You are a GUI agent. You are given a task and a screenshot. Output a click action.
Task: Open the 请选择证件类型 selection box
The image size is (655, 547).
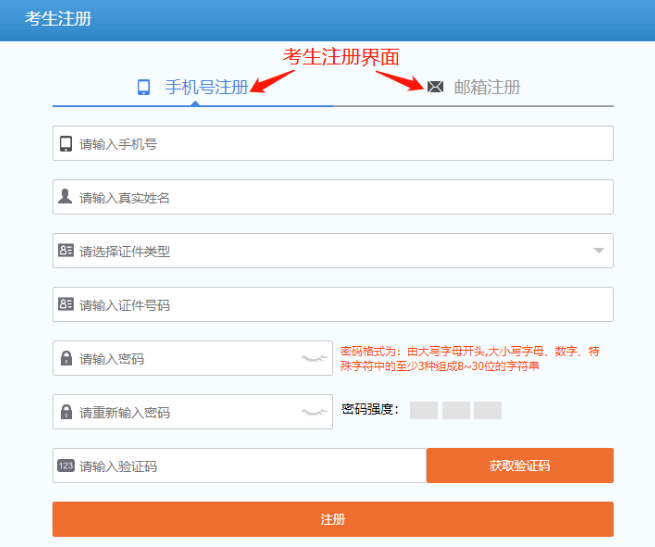[332, 251]
